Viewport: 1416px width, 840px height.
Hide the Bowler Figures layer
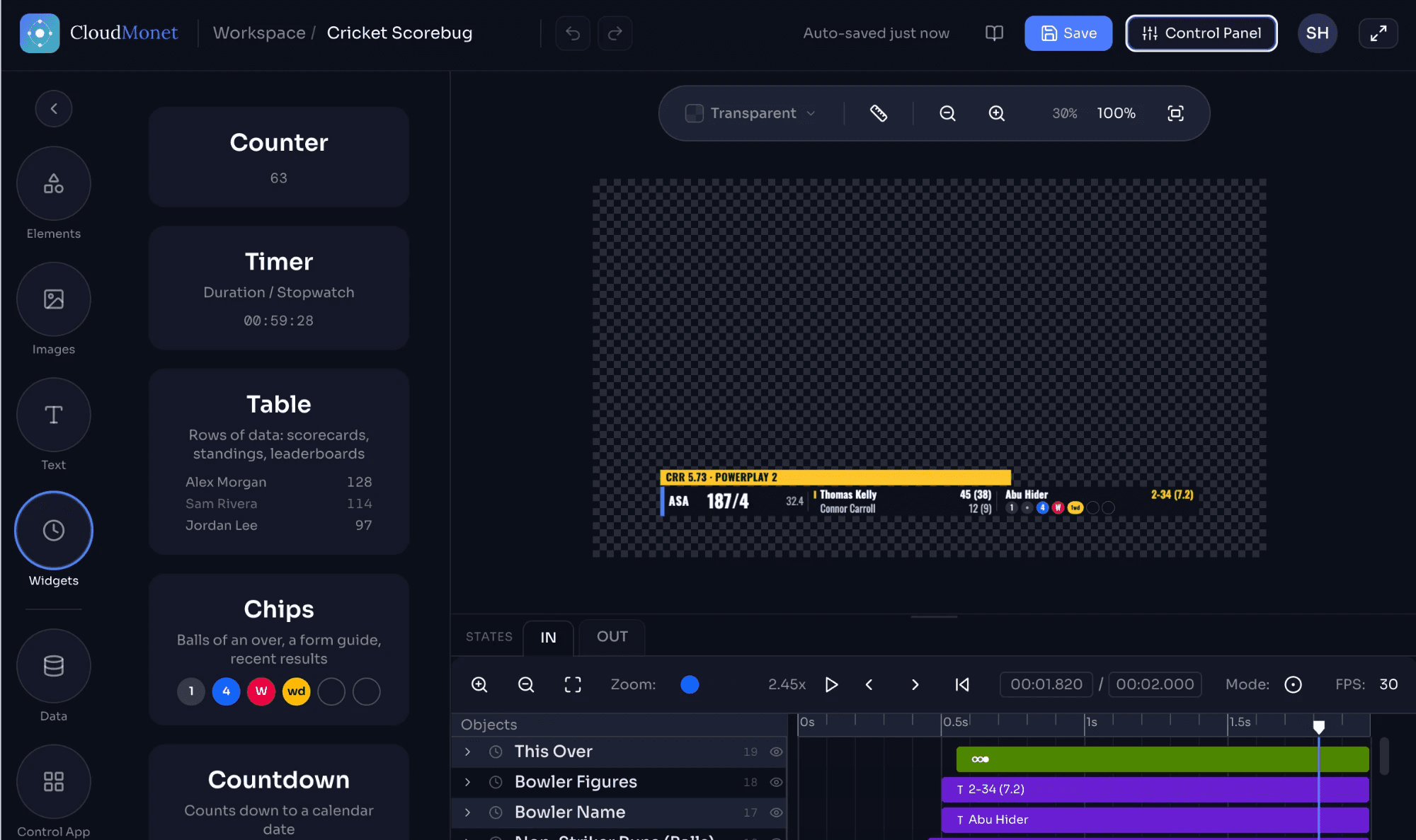[x=776, y=782]
